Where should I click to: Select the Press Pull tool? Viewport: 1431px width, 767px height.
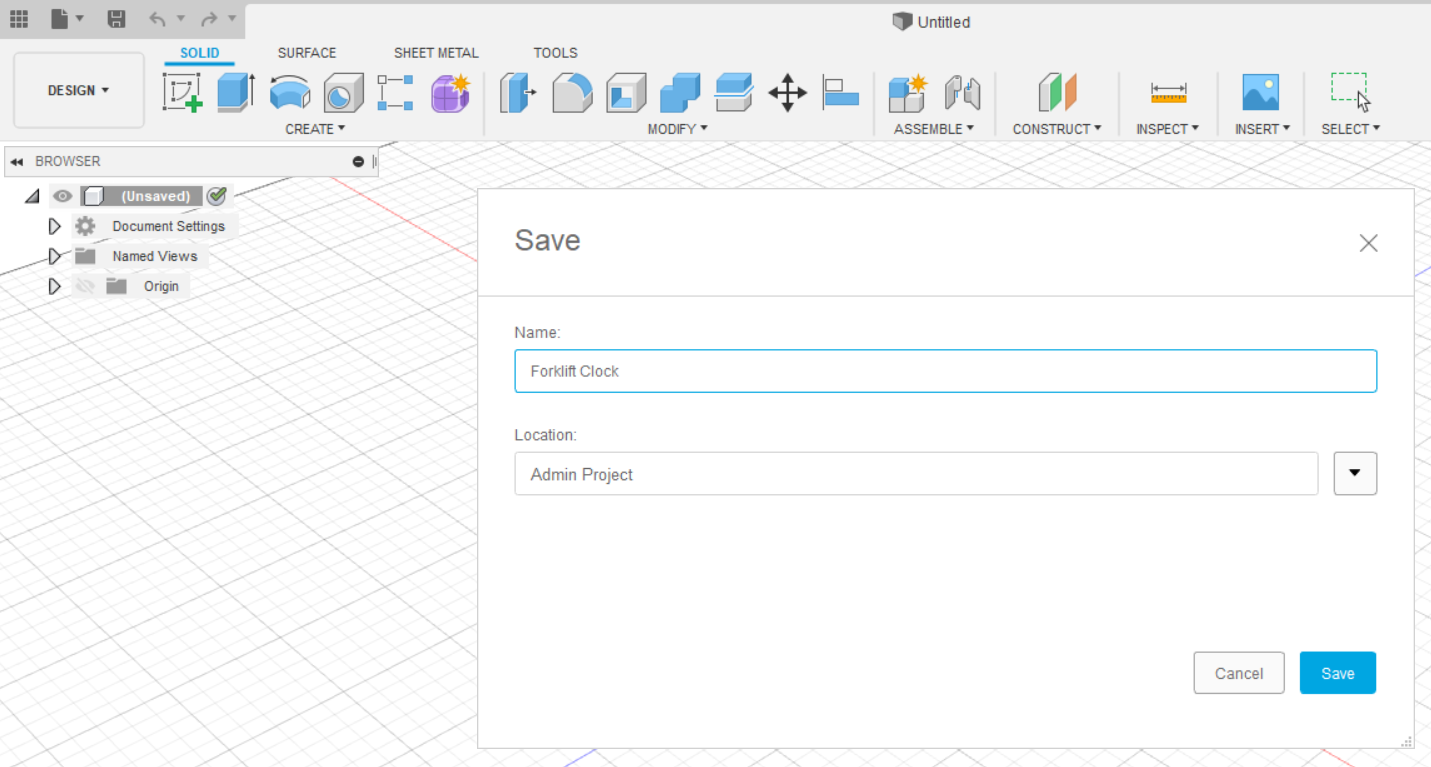[518, 93]
